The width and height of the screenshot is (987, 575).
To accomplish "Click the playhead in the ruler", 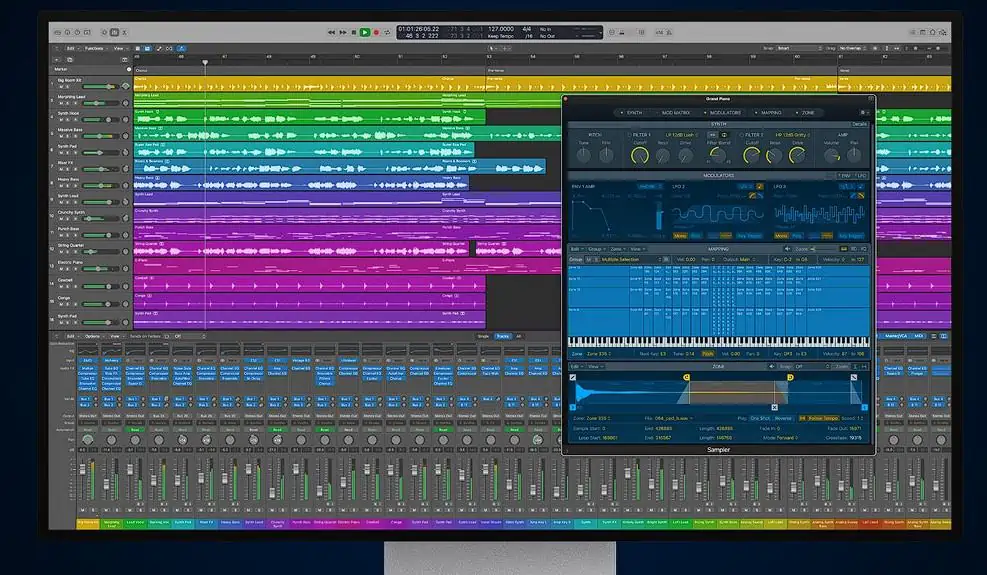I will point(205,62).
